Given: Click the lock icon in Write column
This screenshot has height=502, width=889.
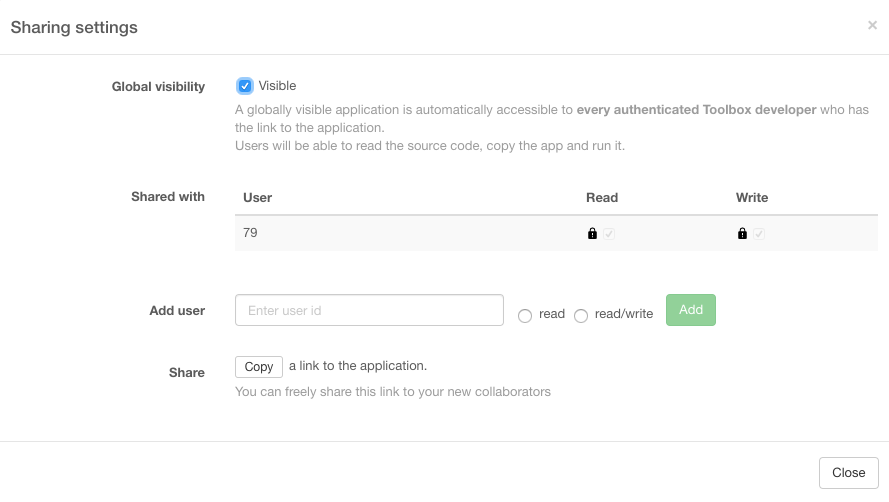Looking at the screenshot, I should tap(742, 233).
